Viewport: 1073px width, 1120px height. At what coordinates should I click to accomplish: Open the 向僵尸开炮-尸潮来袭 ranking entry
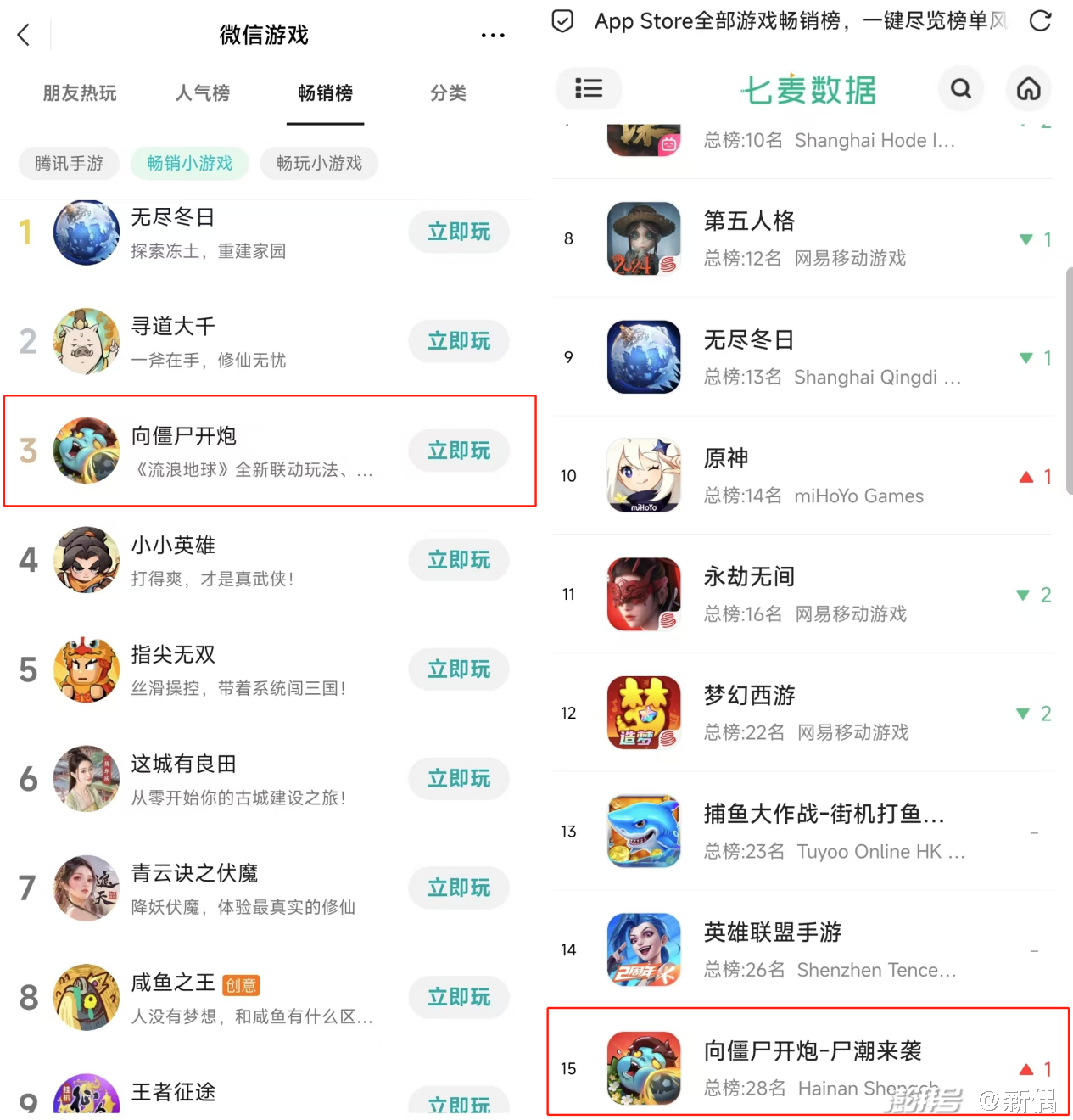pos(808,1061)
